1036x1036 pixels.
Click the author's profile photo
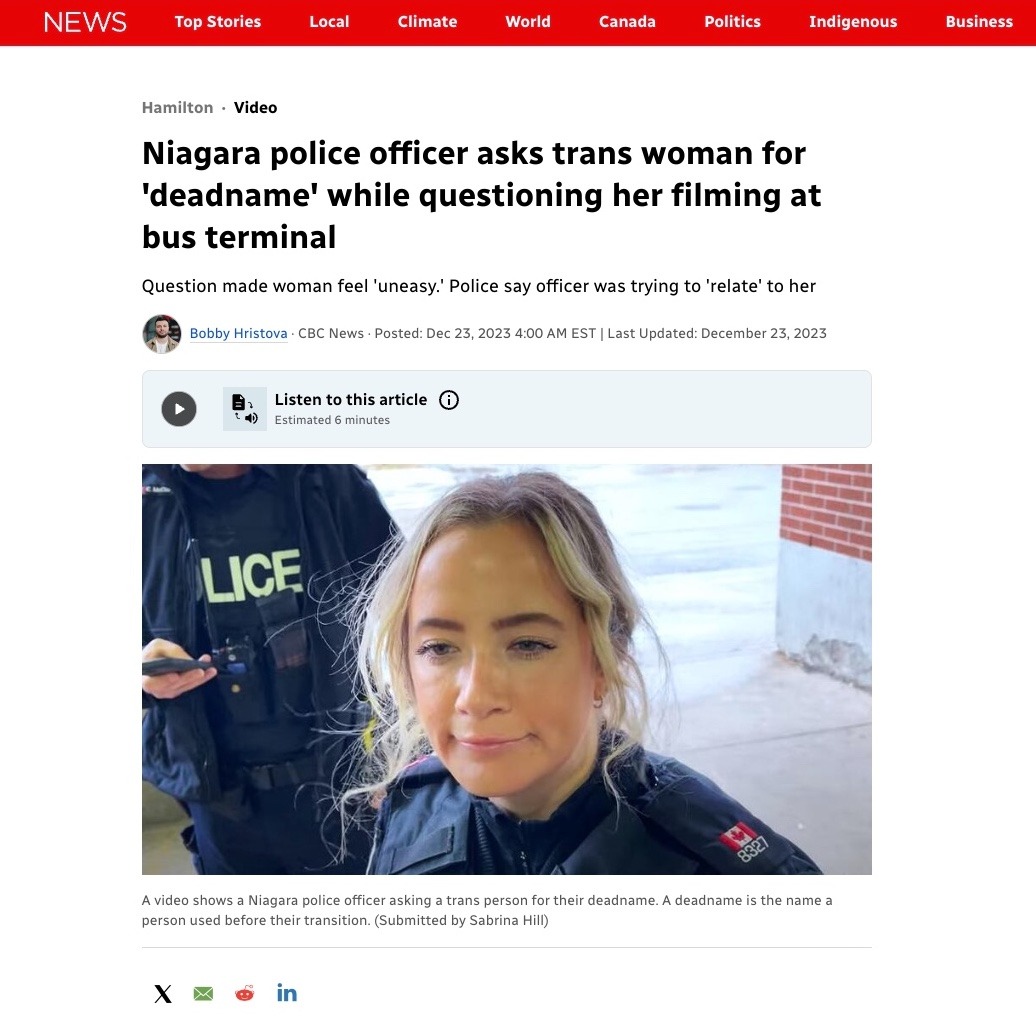161,334
